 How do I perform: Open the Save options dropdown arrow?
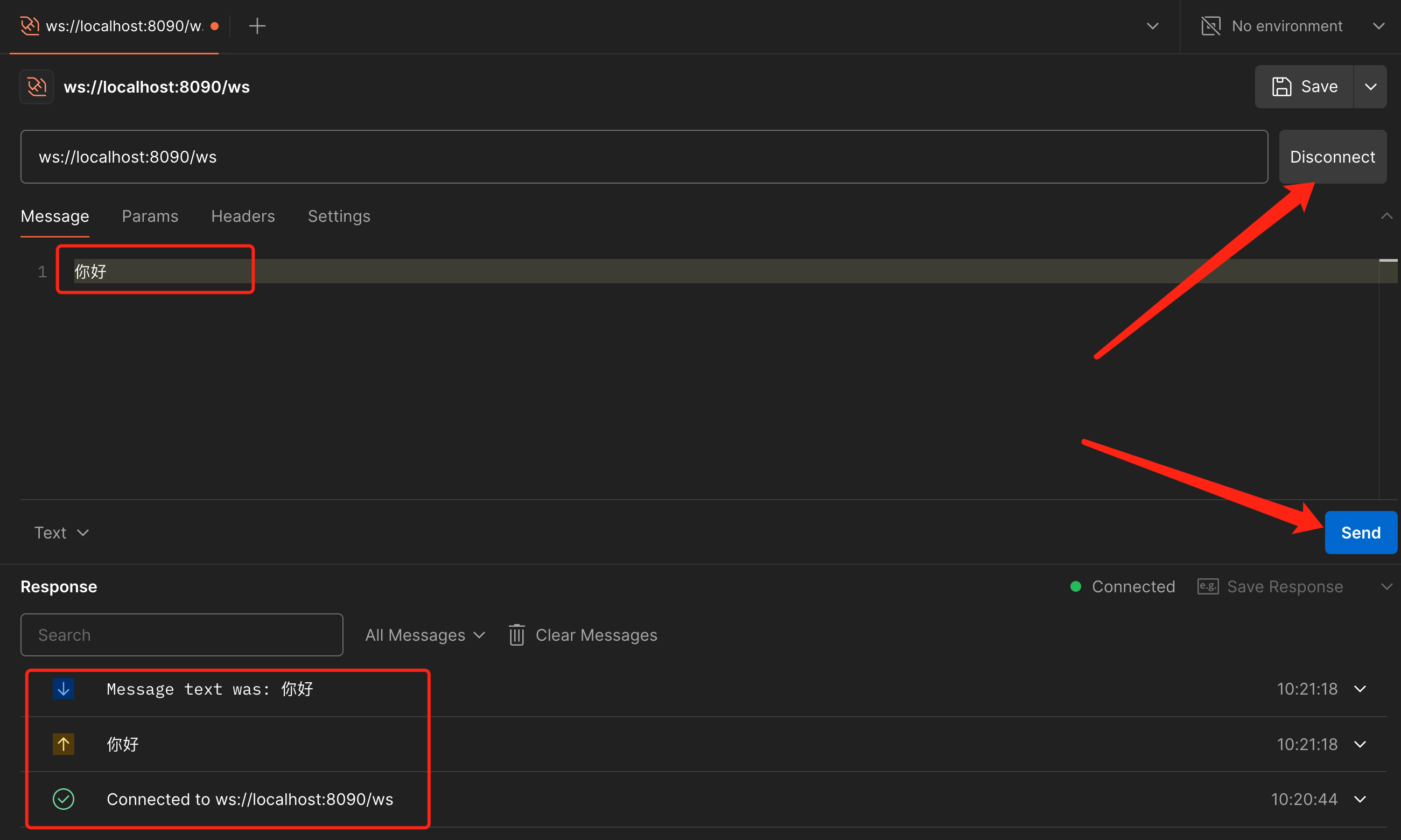pos(1370,87)
